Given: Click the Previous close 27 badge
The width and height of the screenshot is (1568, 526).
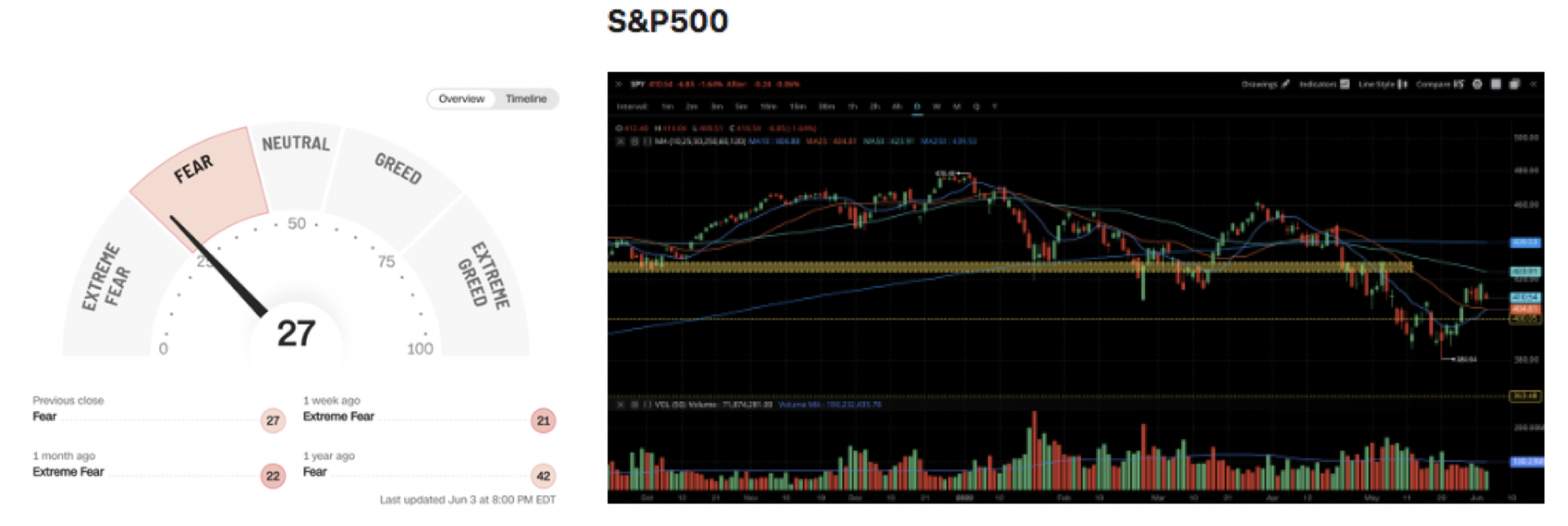Looking at the screenshot, I should (x=273, y=420).
